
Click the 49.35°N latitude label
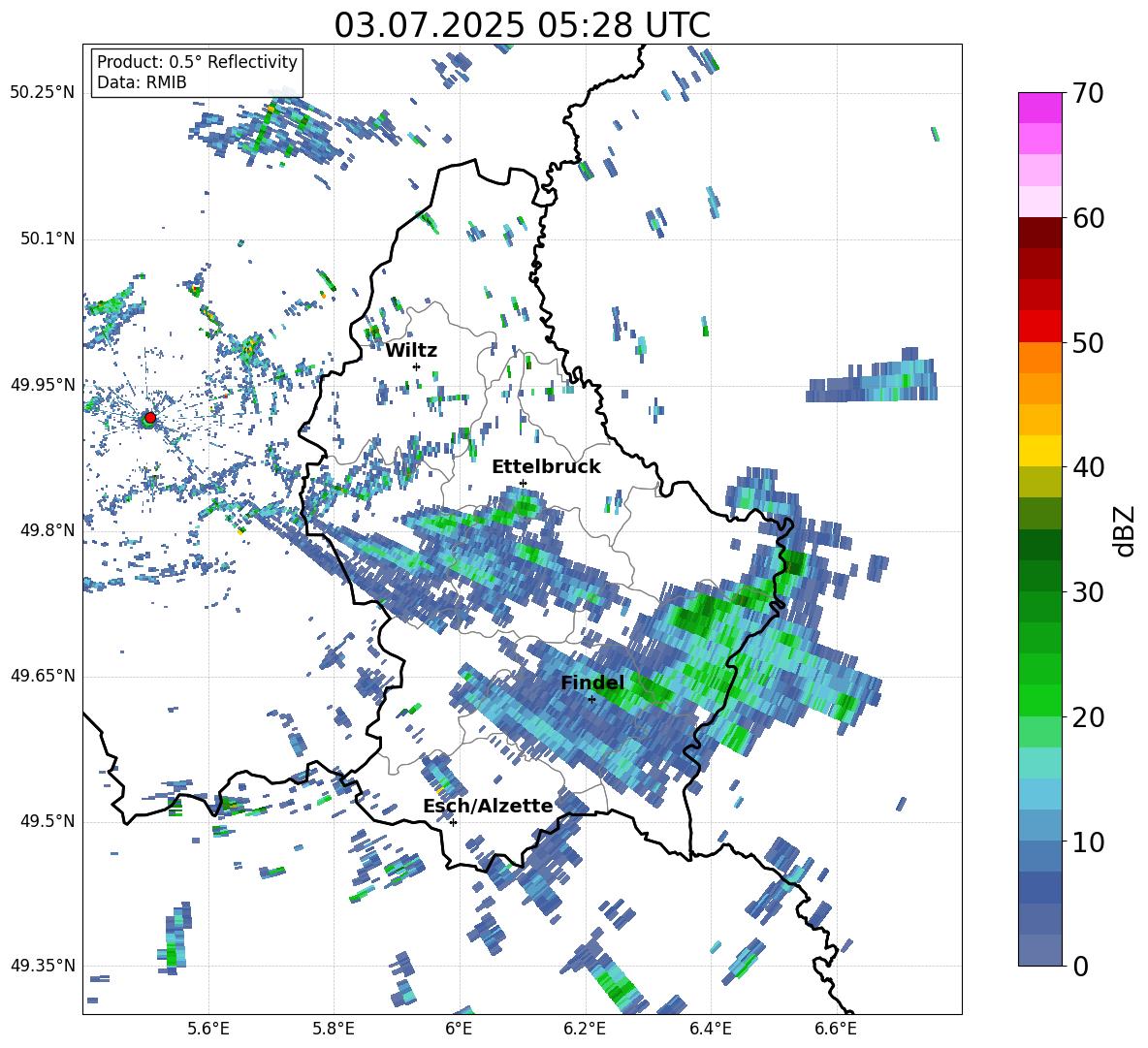[x=43, y=966]
